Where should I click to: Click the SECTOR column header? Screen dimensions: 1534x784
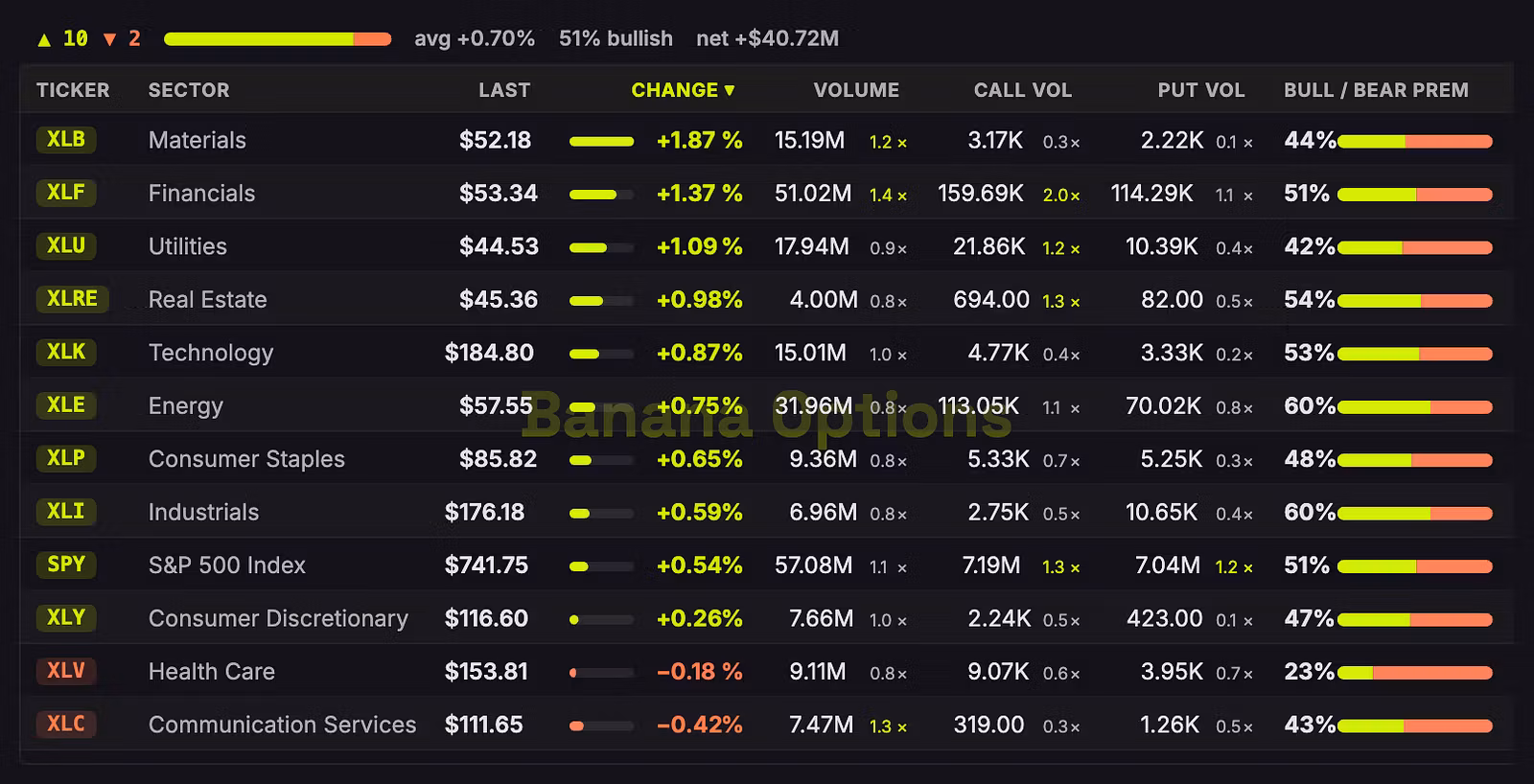(x=189, y=90)
